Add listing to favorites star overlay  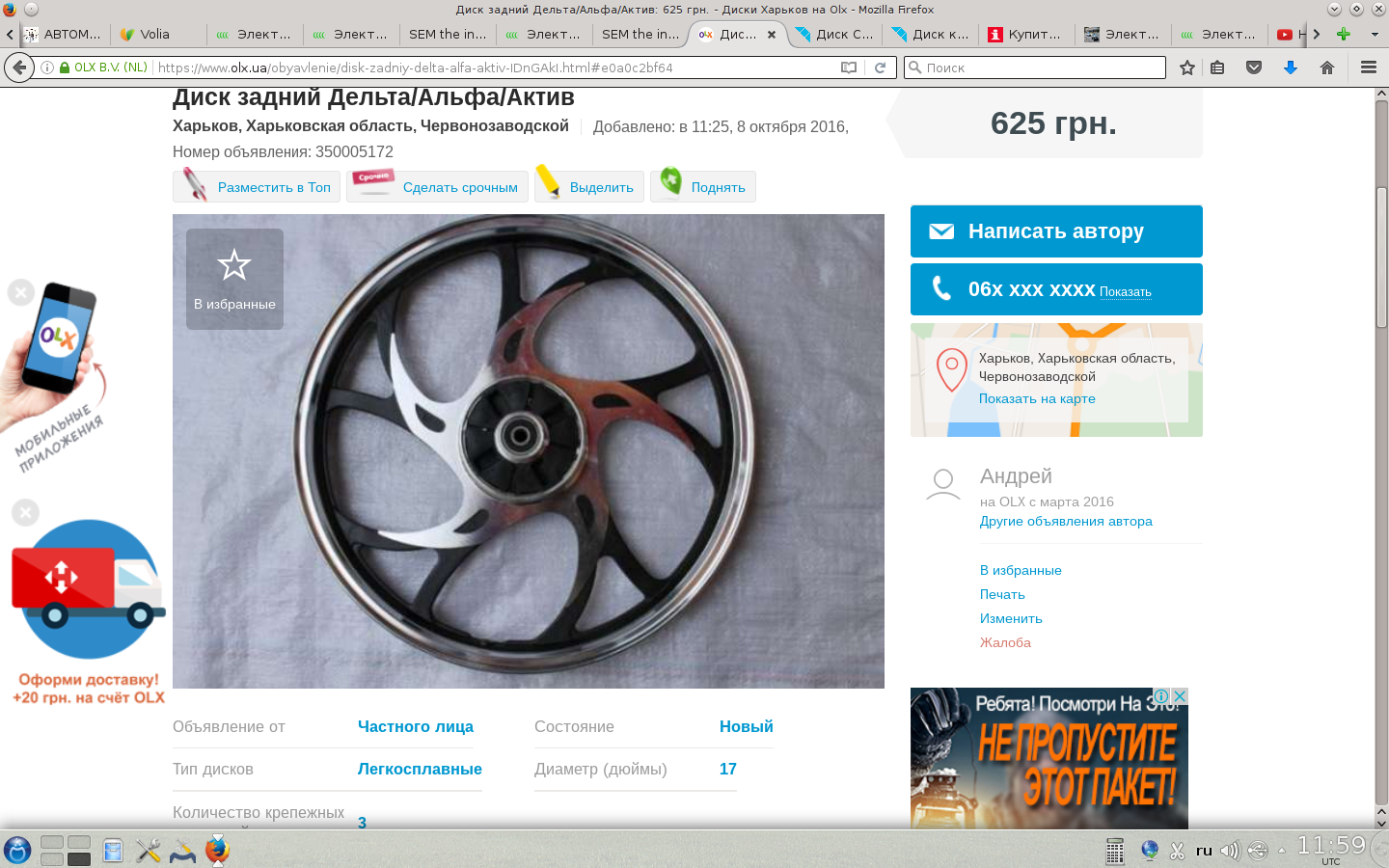[x=234, y=279]
